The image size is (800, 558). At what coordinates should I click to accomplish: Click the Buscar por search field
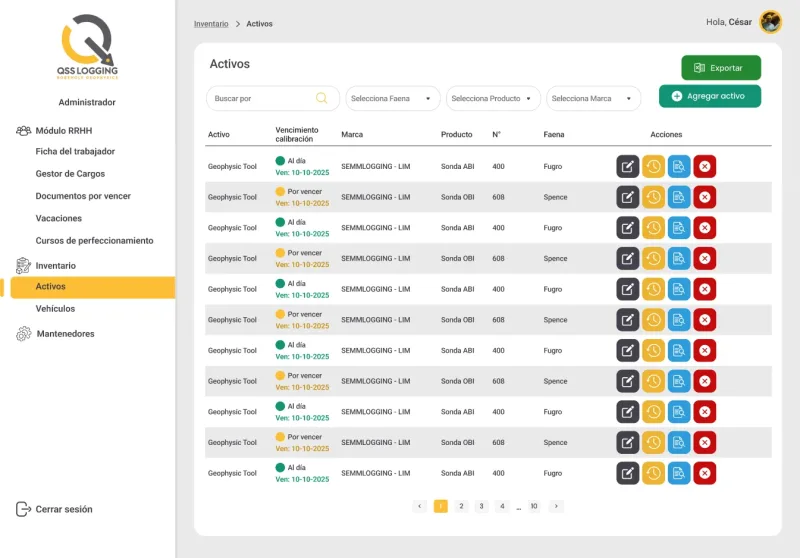(273, 98)
